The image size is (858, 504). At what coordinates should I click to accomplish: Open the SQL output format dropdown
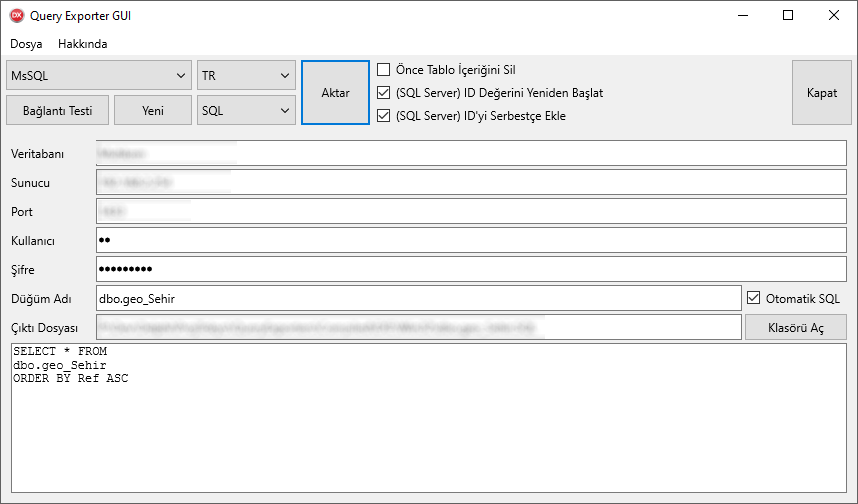coord(246,111)
